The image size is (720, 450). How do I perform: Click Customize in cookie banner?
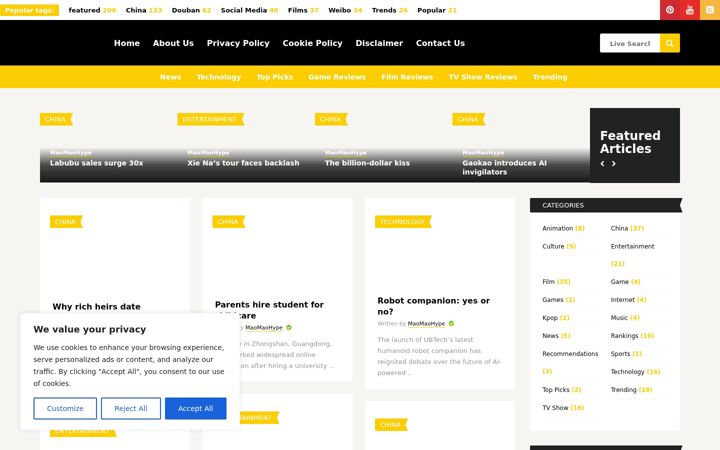pyautogui.click(x=65, y=408)
